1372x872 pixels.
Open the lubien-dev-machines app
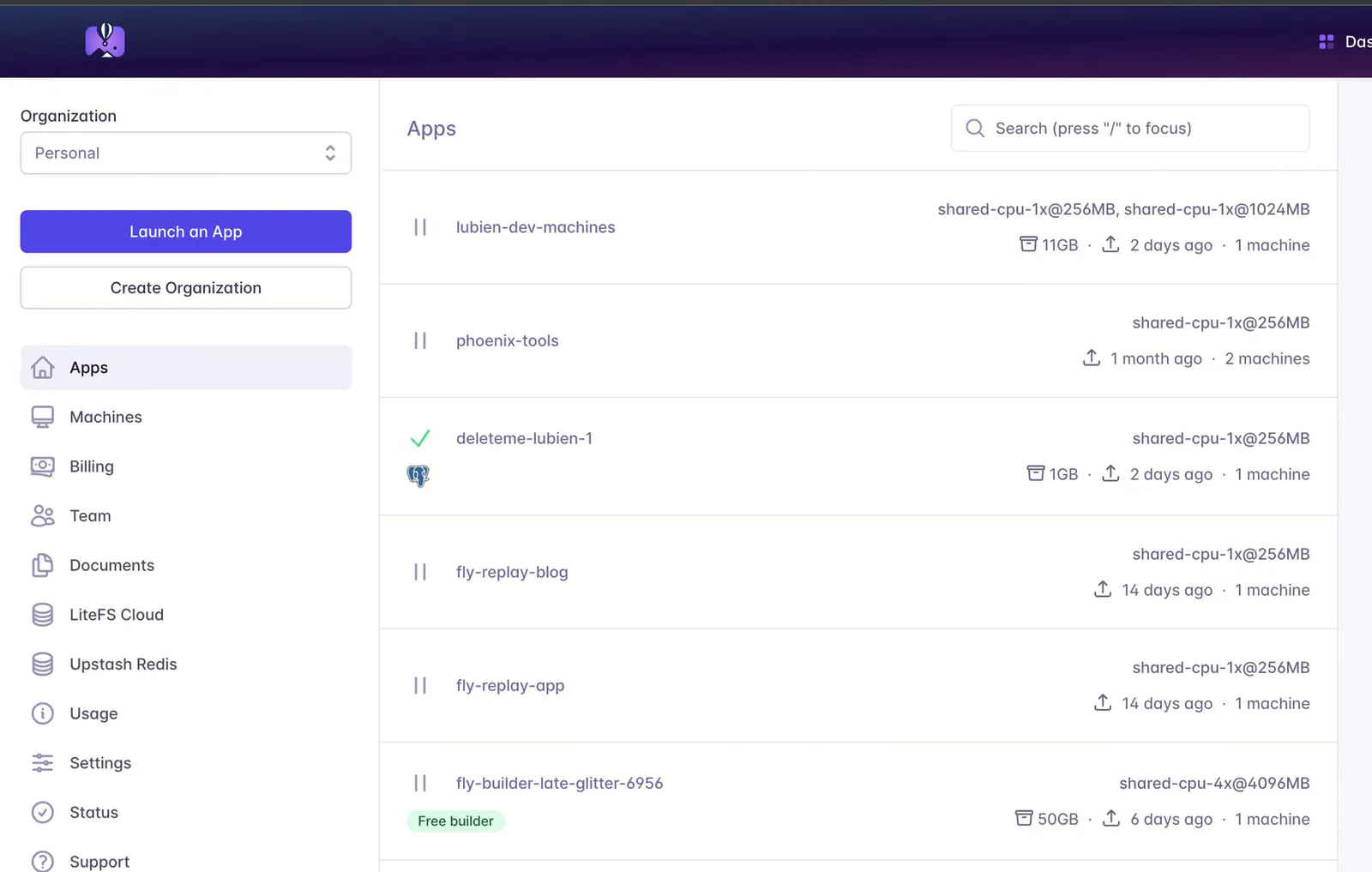click(x=535, y=227)
